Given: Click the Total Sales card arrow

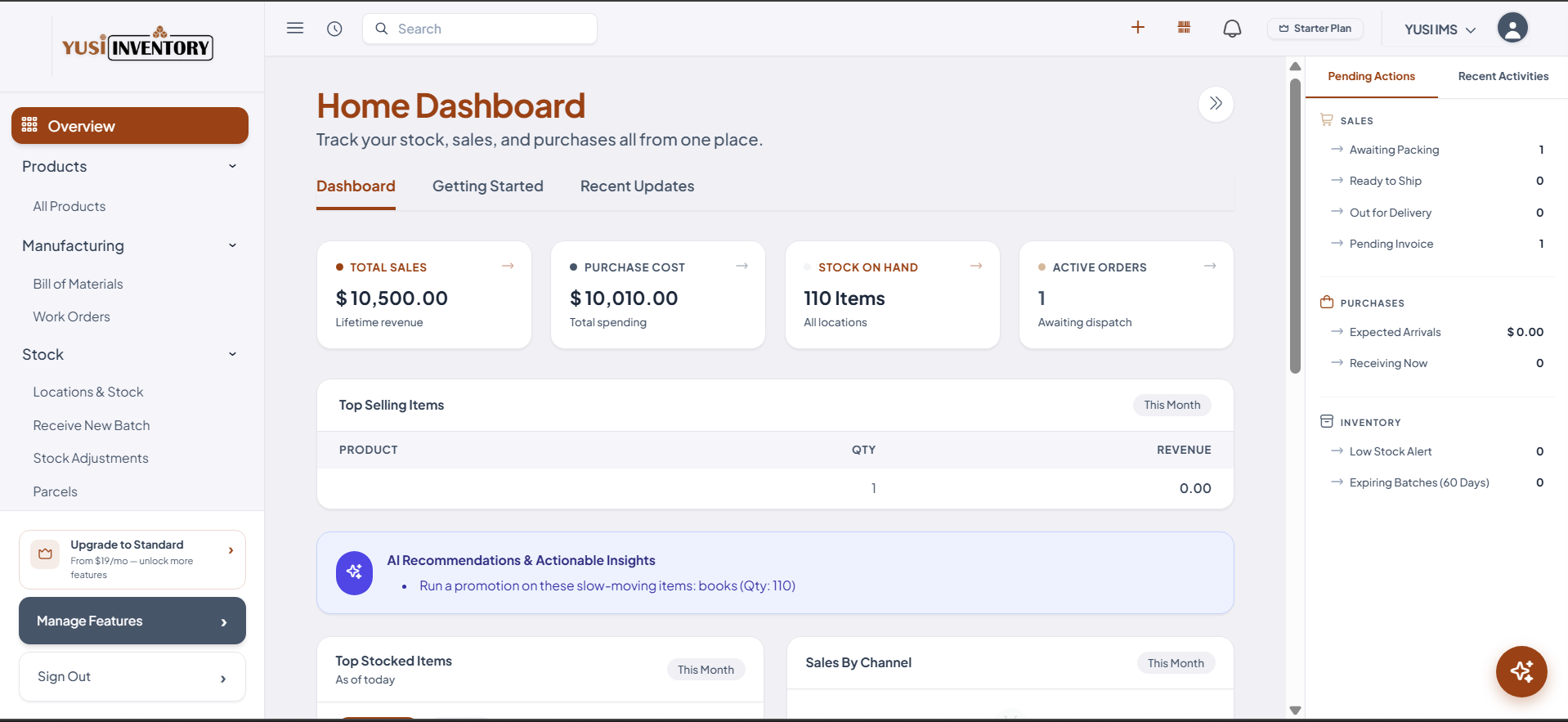Looking at the screenshot, I should coord(508,266).
